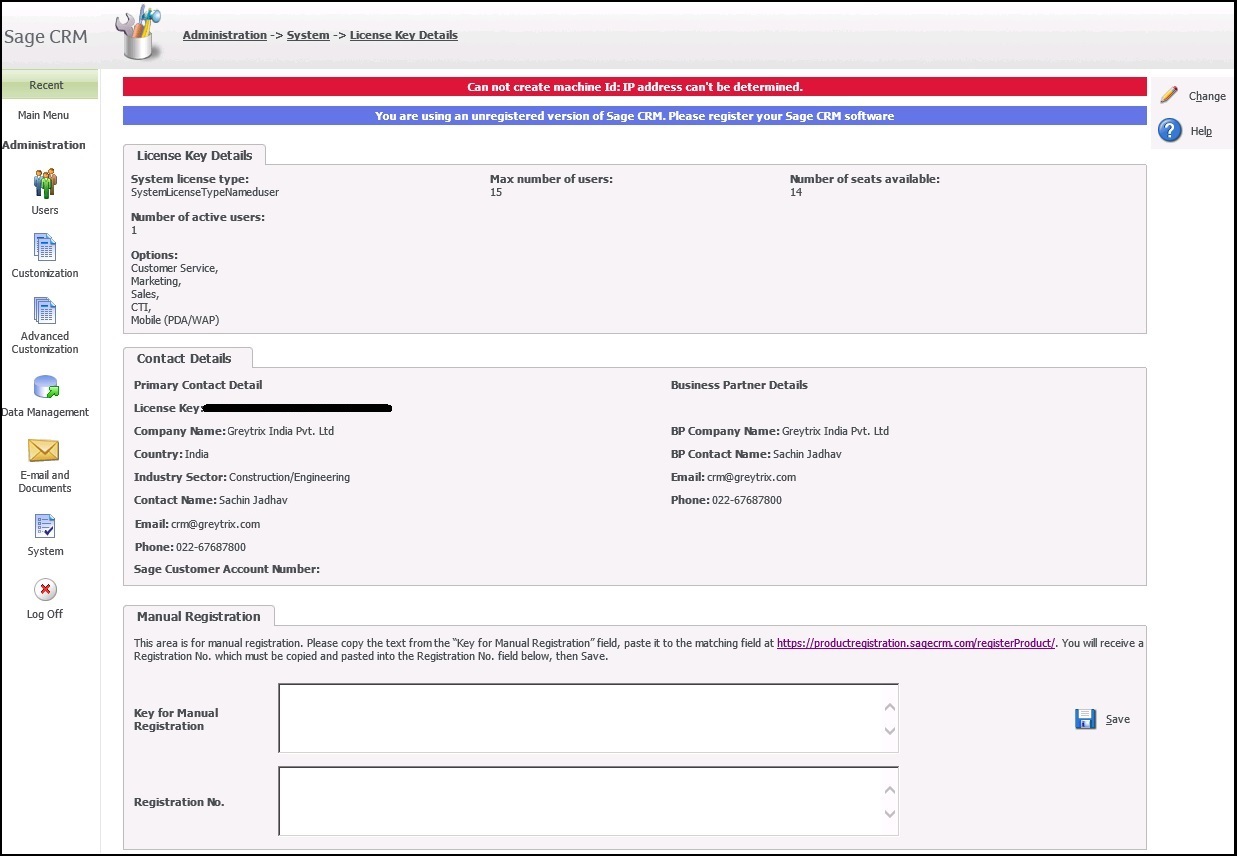Open the E-mail and Documents envelope icon

pyautogui.click(x=44, y=450)
